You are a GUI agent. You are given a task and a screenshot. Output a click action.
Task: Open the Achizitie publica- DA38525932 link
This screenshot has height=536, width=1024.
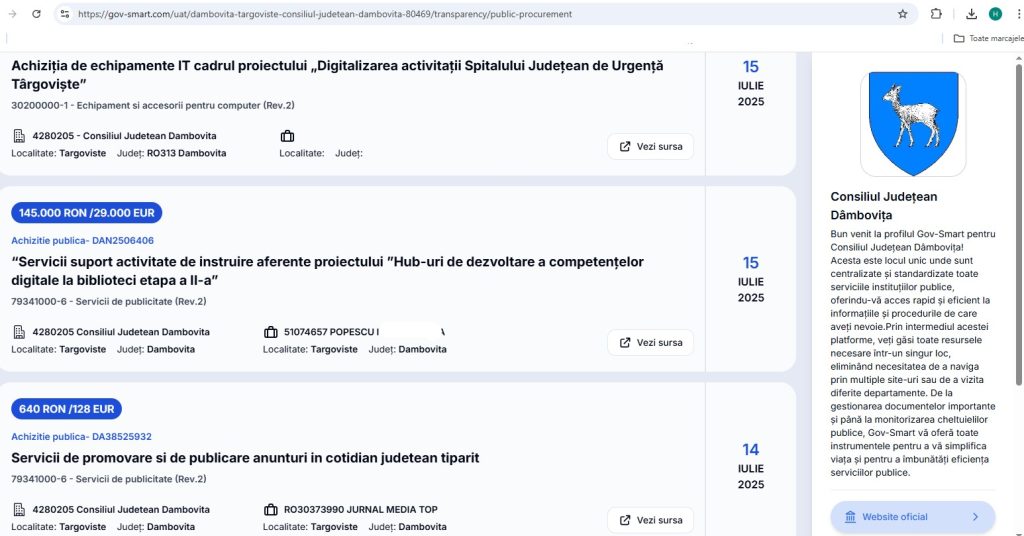tap(81, 437)
